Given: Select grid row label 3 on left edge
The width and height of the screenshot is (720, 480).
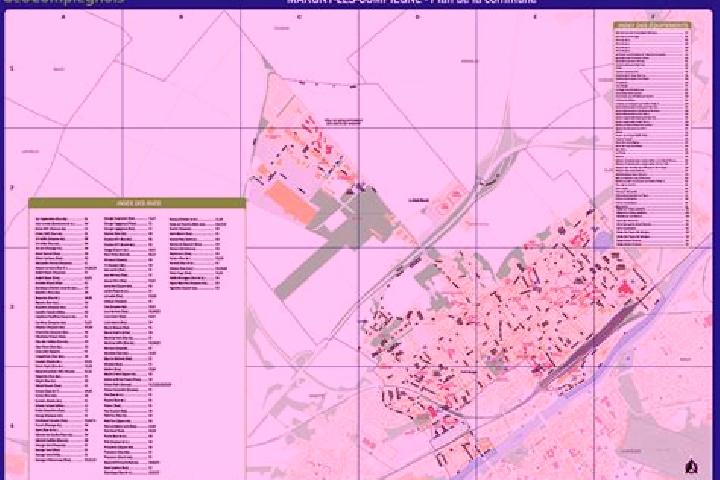Looking at the screenshot, I should [11, 307].
